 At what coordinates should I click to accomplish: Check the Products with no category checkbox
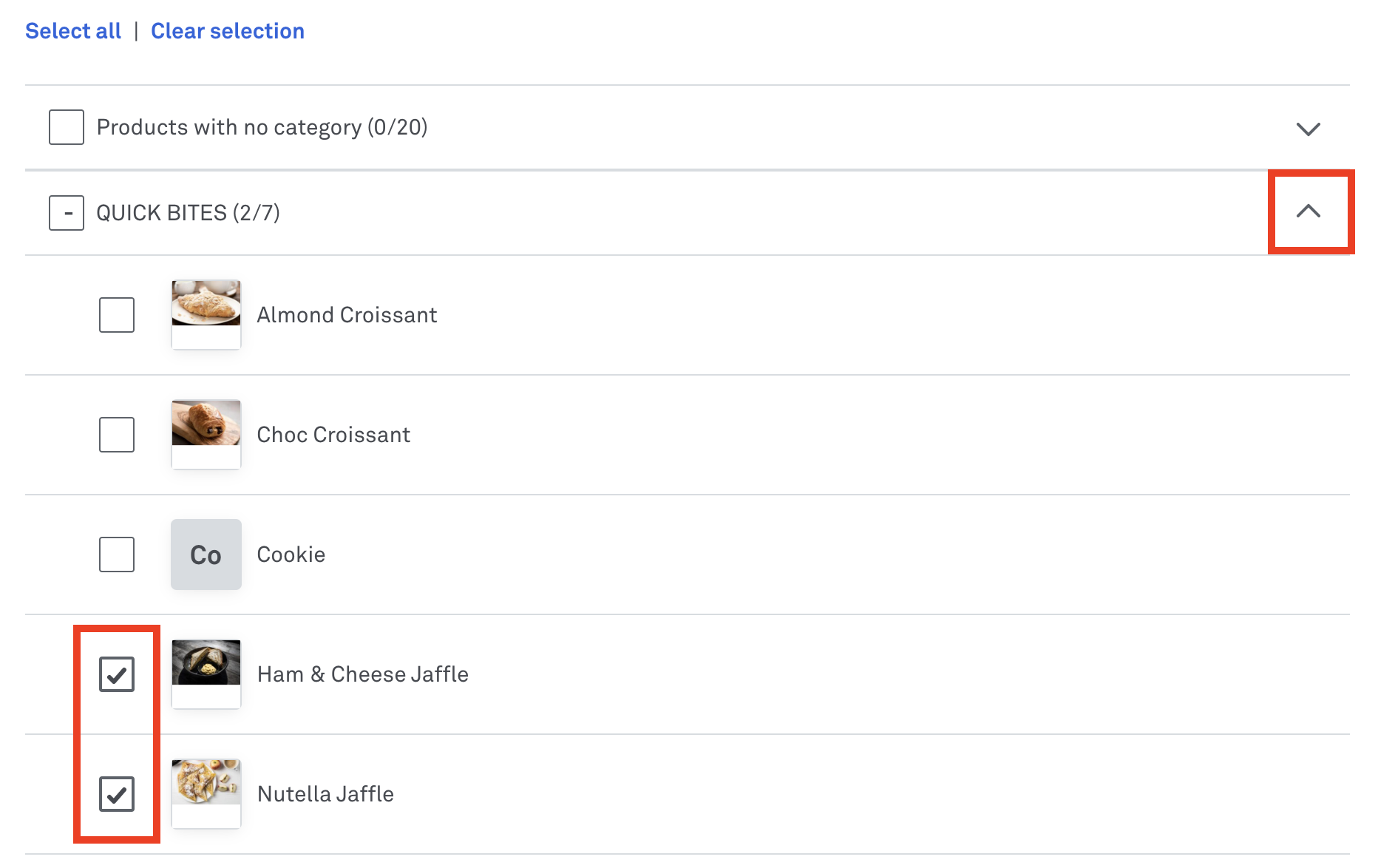(x=67, y=127)
